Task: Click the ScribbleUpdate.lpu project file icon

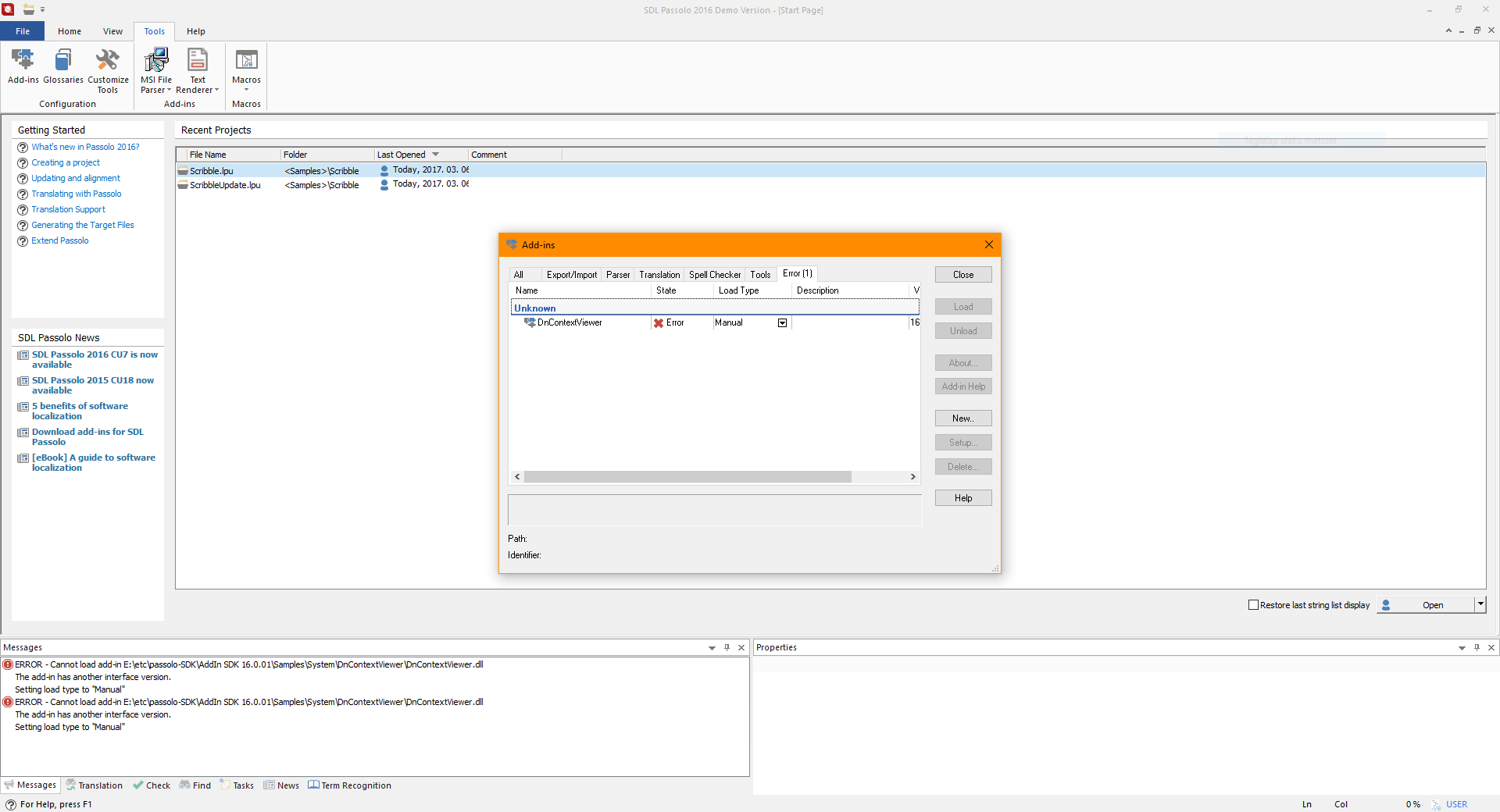Action: 183,184
